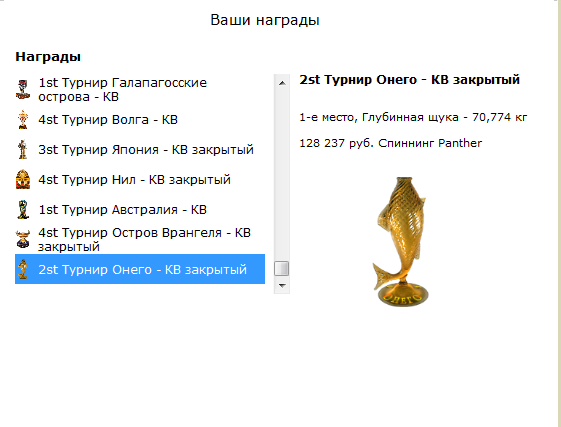Image resolution: width=561 pixels, height=427 pixels.
Task: Click the Volga tournament trophy icon
Action: [x=23, y=120]
